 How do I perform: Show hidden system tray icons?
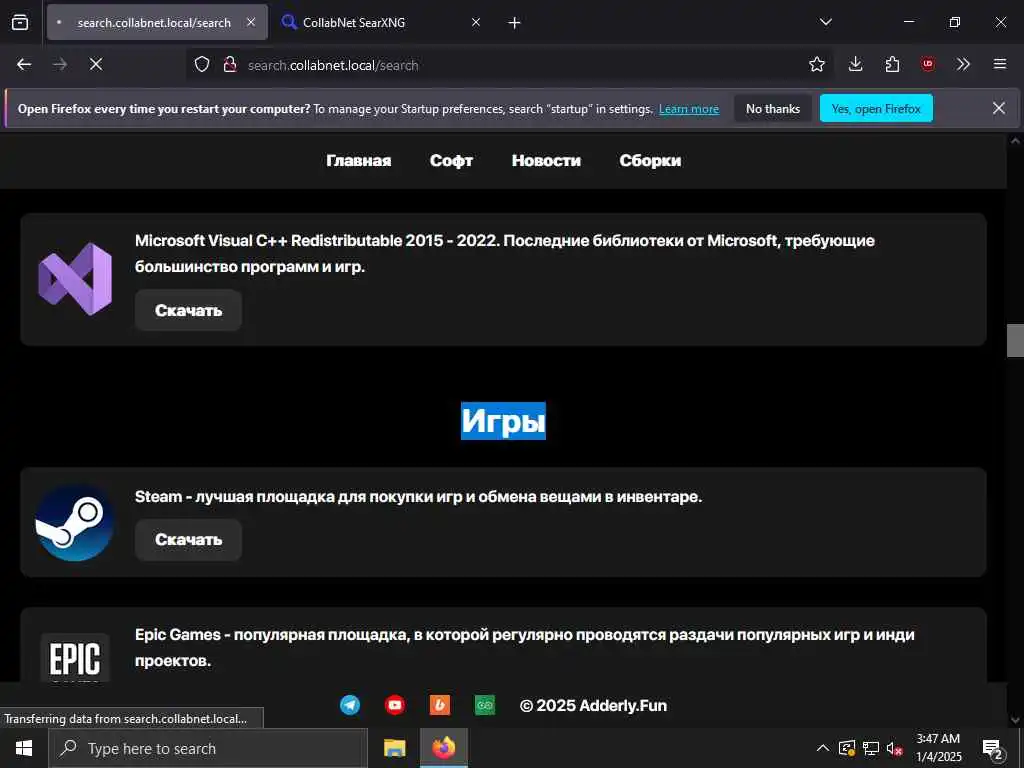[823, 748]
